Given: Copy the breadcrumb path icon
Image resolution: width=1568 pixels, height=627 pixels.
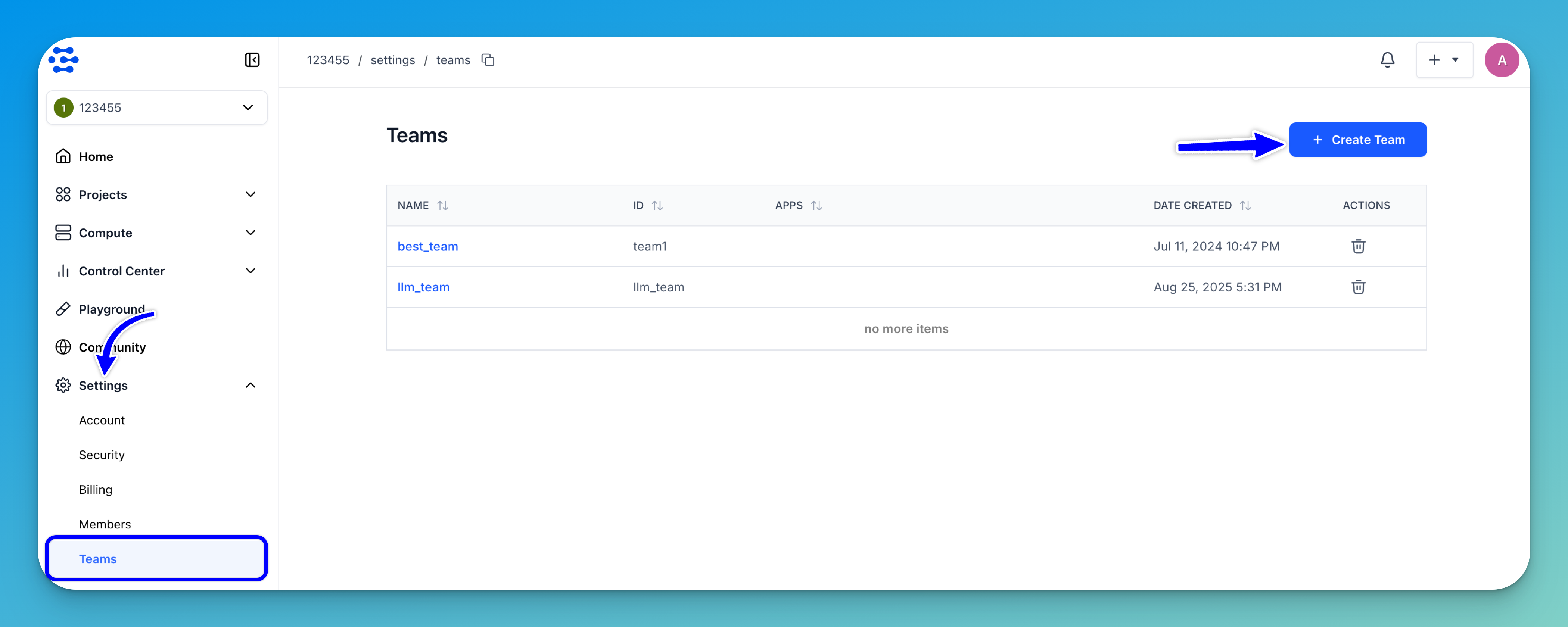Looking at the screenshot, I should (488, 60).
